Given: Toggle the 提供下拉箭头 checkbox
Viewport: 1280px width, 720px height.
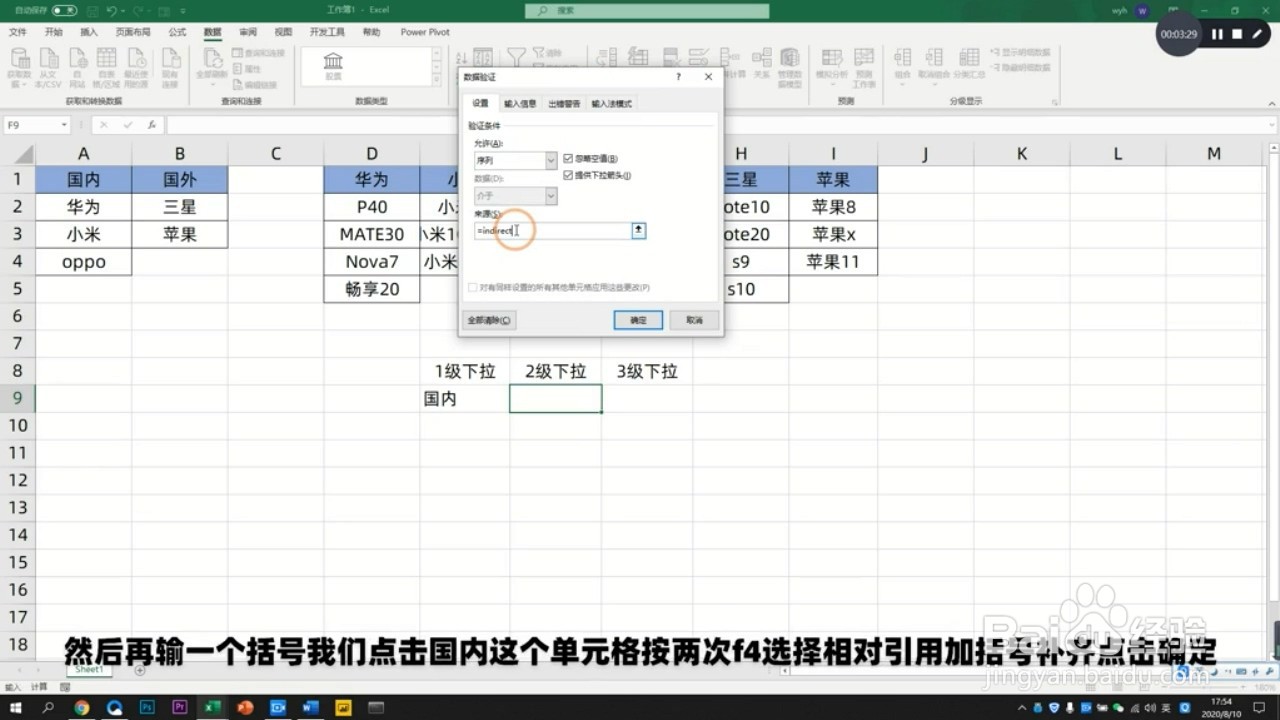Looking at the screenshot, I should tap(568, 175).
